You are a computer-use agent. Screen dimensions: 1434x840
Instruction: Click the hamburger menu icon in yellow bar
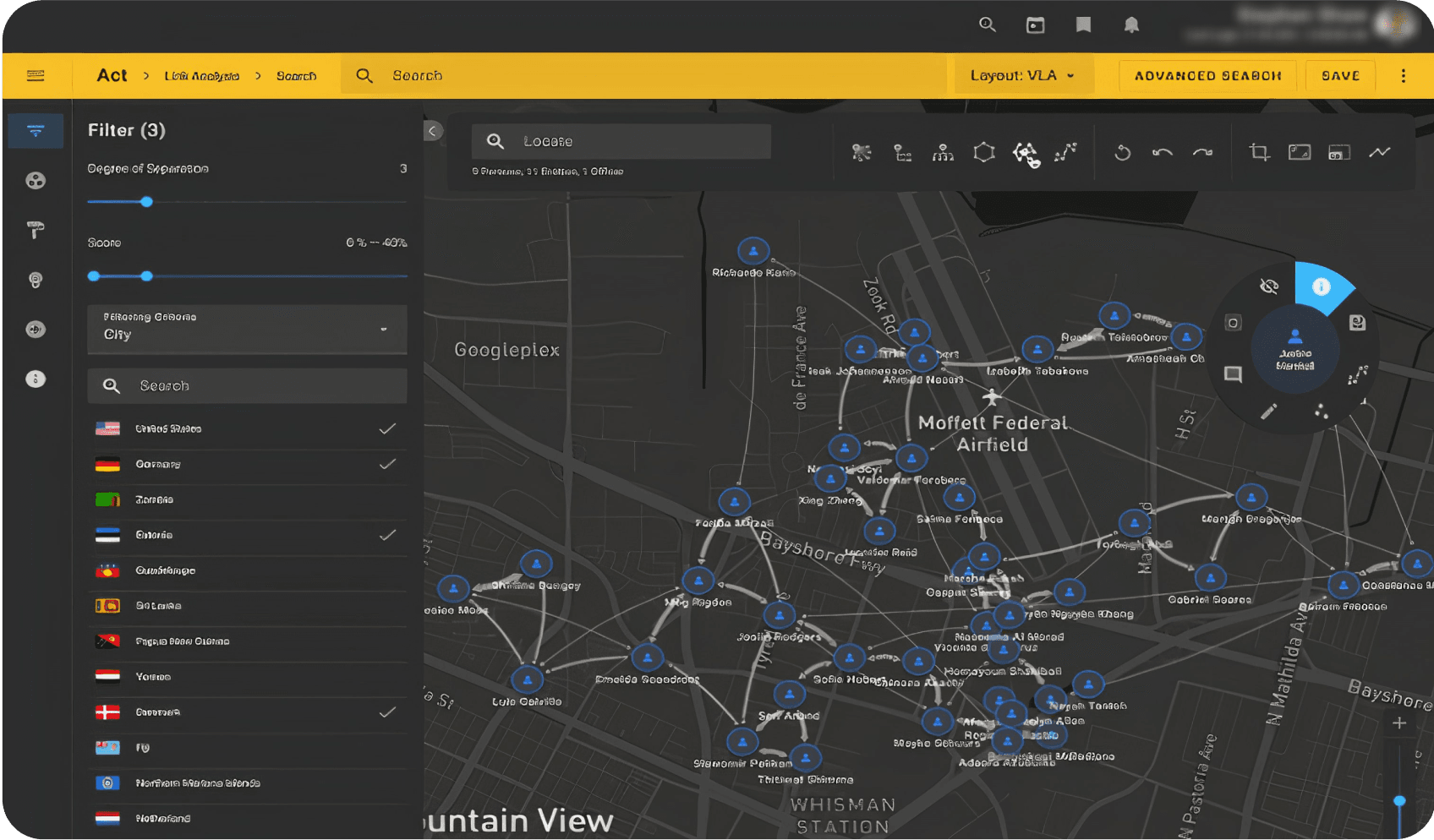[x=36, y=76]
